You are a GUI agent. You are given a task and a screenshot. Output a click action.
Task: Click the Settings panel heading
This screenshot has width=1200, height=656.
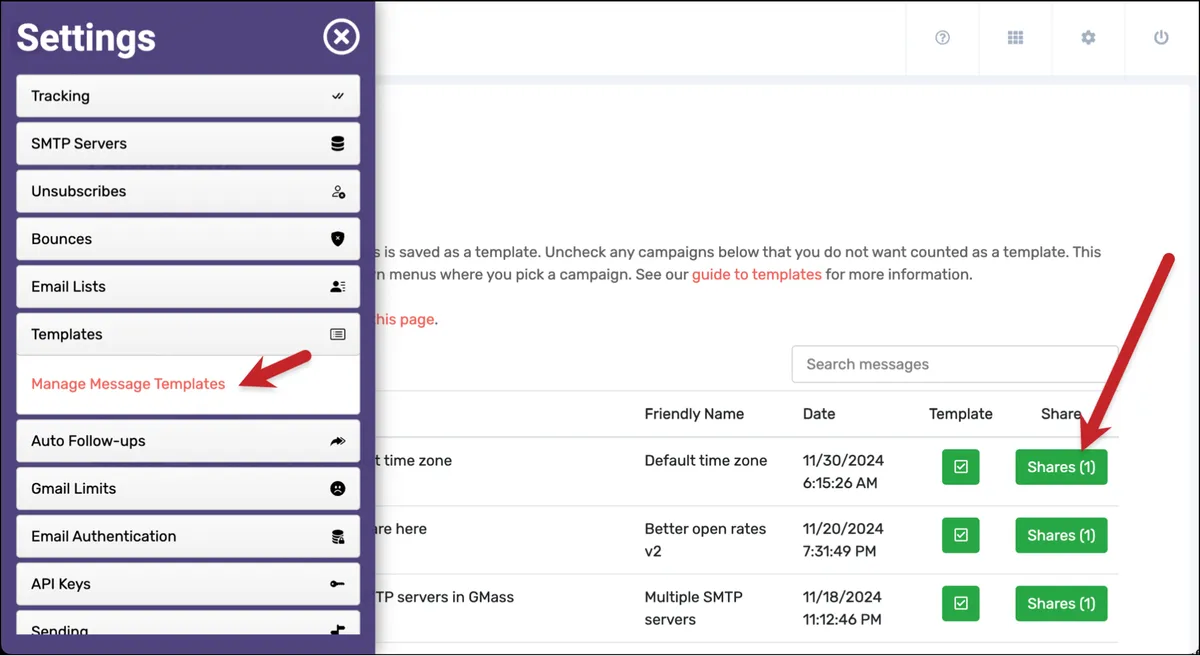pos(86,38)
